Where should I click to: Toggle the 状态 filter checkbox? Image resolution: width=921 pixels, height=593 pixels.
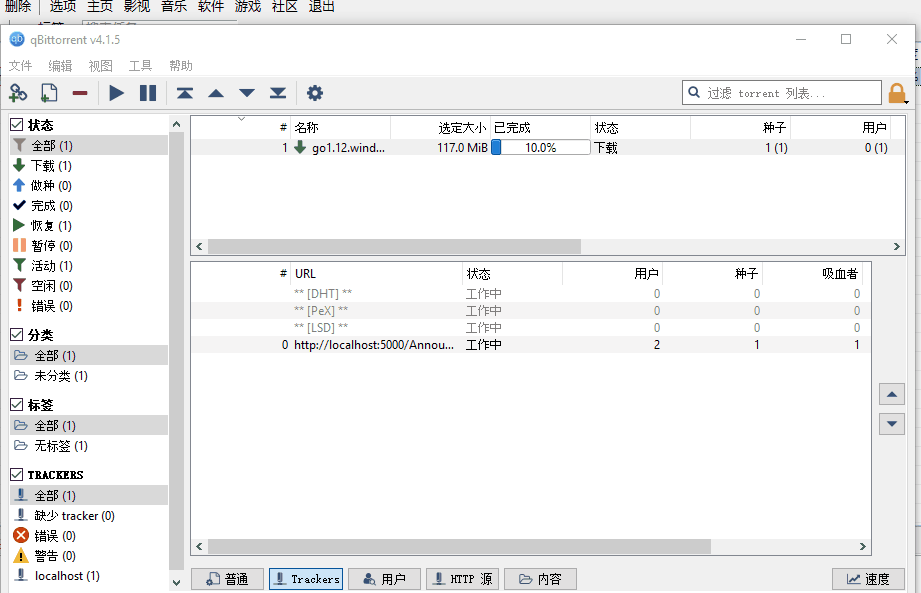(x=16, y=124)
